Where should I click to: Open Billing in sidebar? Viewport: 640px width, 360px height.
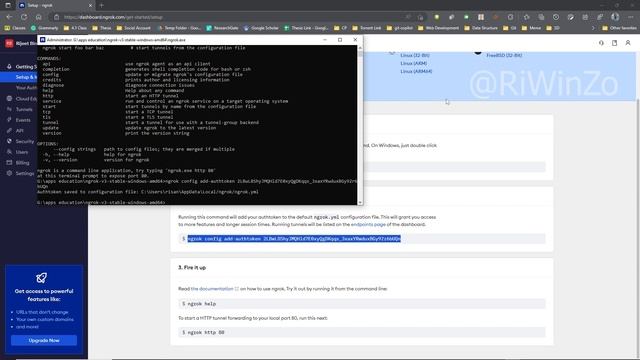point(18,162)
